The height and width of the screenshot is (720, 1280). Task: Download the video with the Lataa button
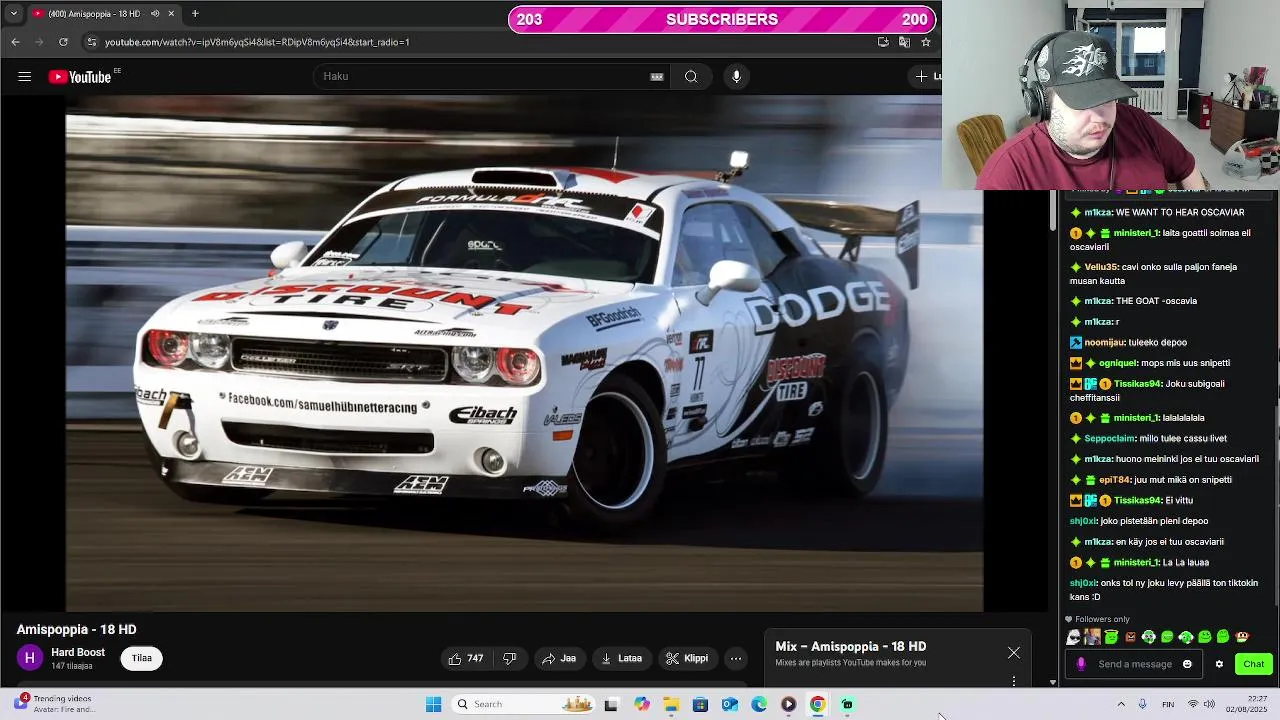tap(621, 658)
